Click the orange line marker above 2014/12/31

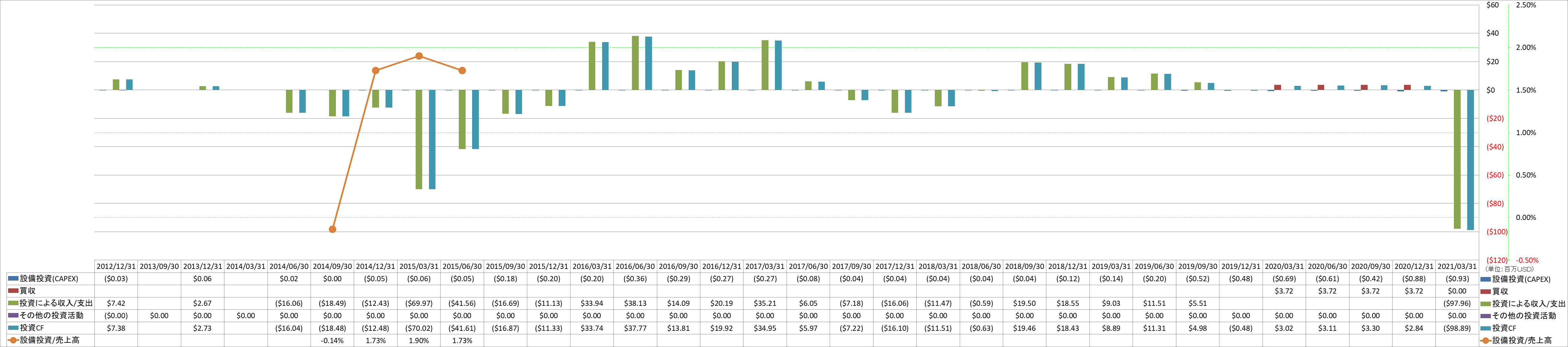click(375, 71)
